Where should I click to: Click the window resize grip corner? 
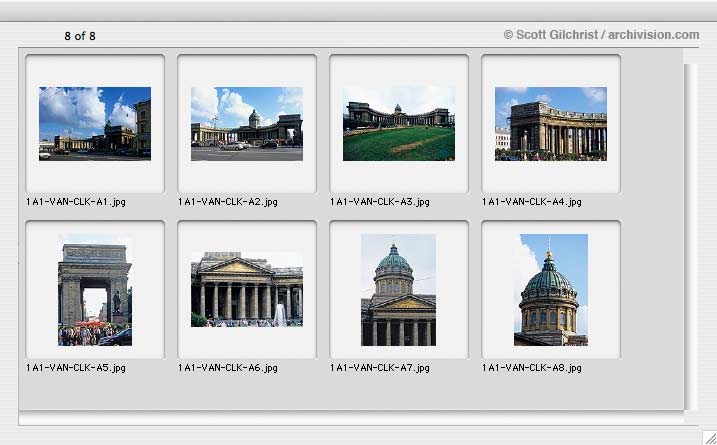(709, 437)
